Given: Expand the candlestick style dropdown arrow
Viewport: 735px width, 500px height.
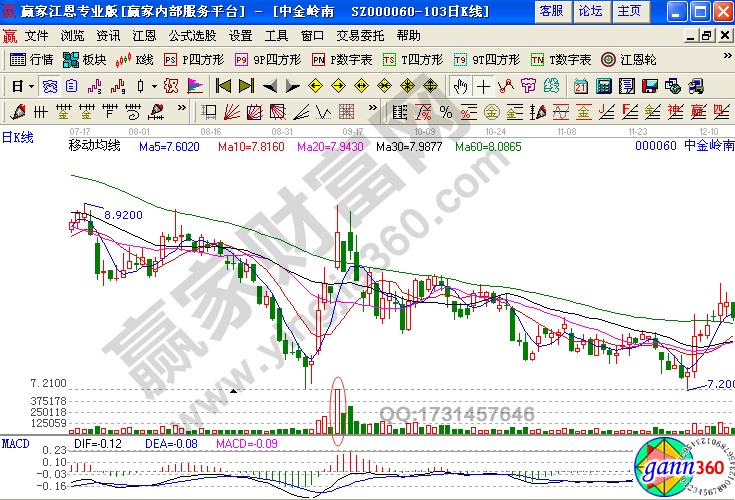Looking at the screenshot, I should [x=153, y=85].
